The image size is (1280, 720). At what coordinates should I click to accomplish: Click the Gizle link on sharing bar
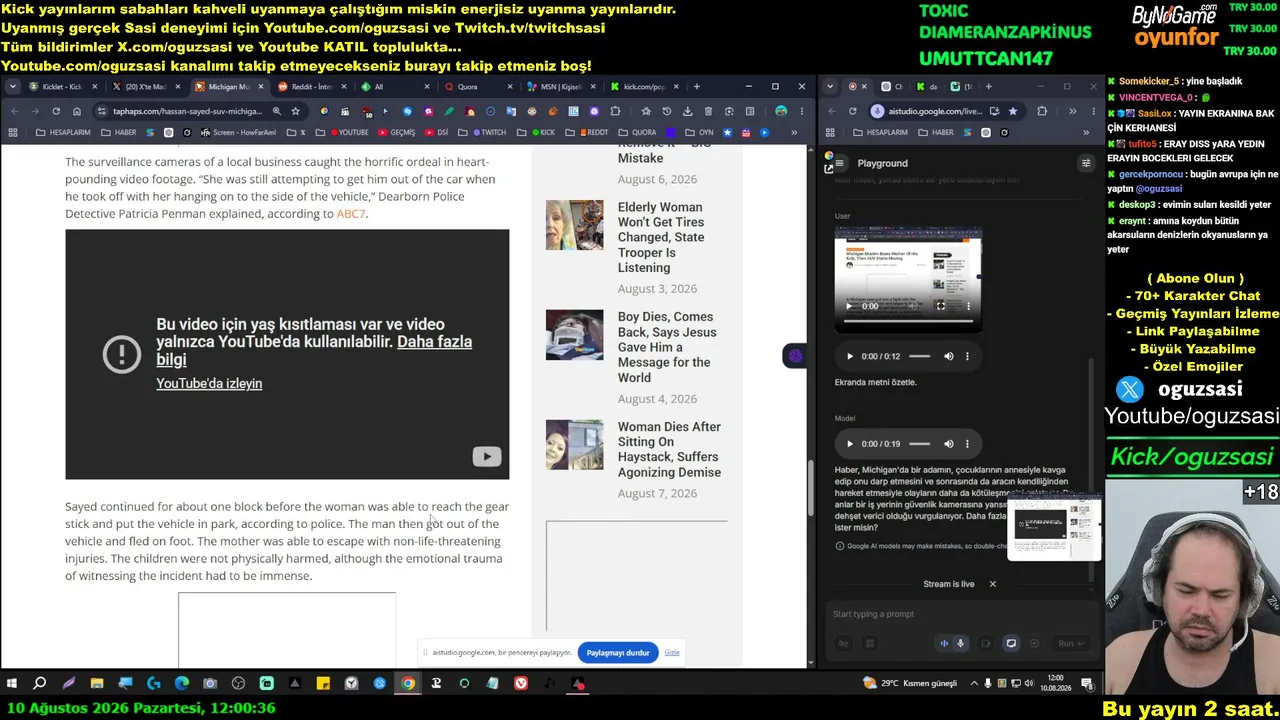pyautogui.click(x=672, y=653)
